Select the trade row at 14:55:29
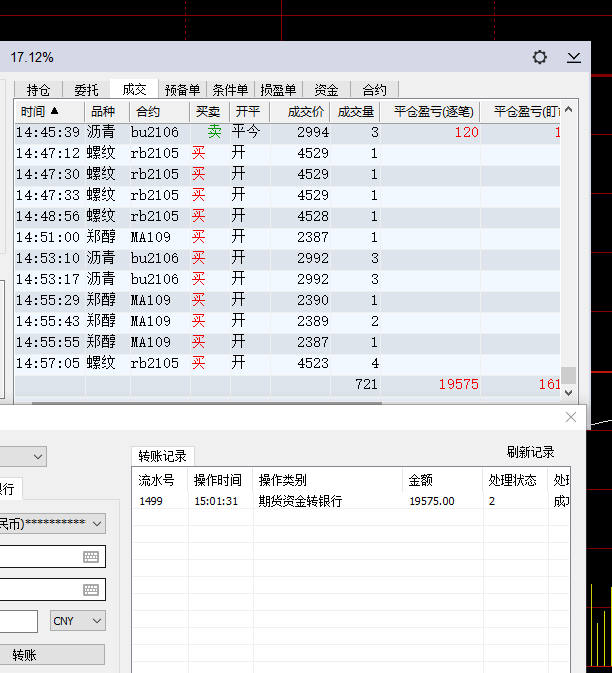Screen dimensions: 612x673 click(x=288, y=300)
